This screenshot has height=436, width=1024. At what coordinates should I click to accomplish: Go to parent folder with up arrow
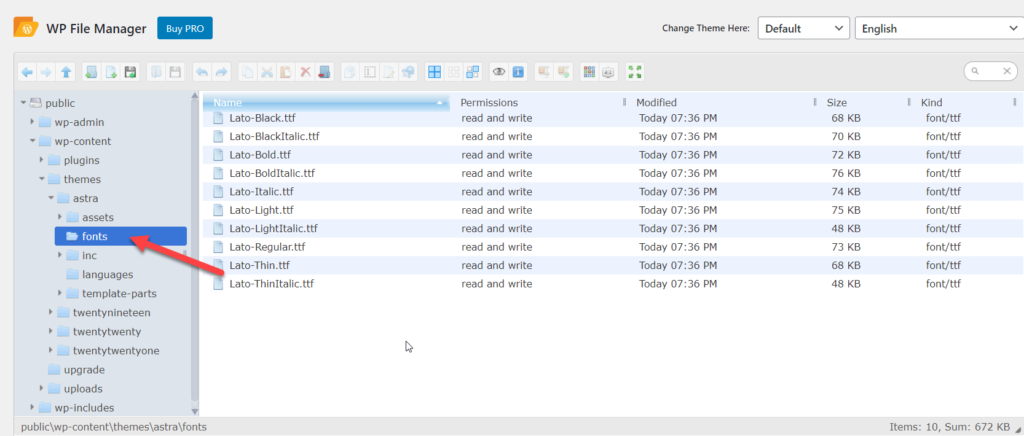tap(66, 72)
